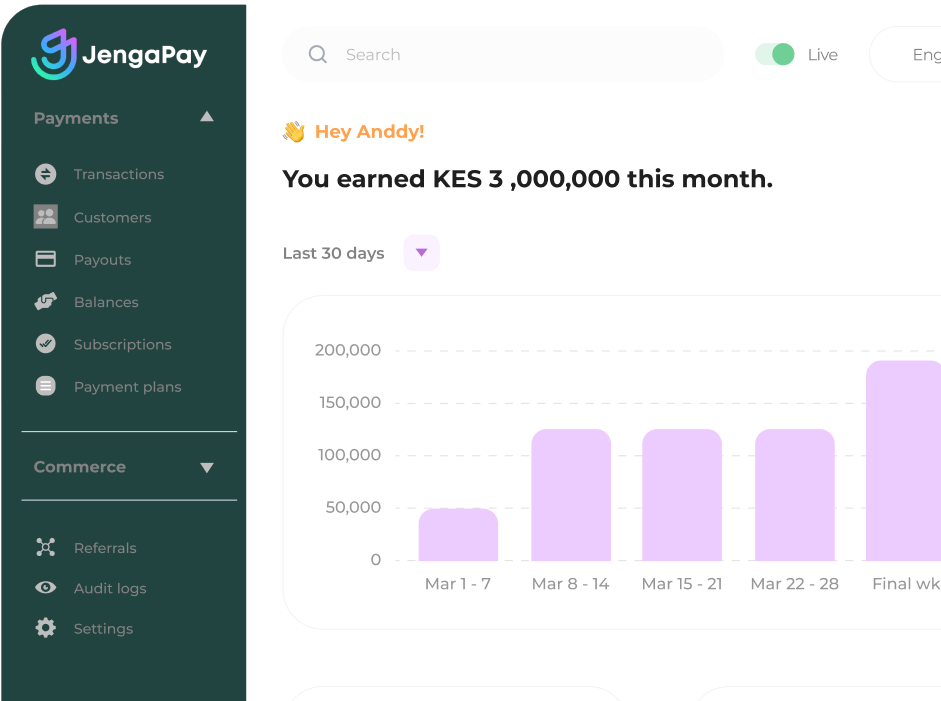
Task: Open the language selector button
Action: 910,55
